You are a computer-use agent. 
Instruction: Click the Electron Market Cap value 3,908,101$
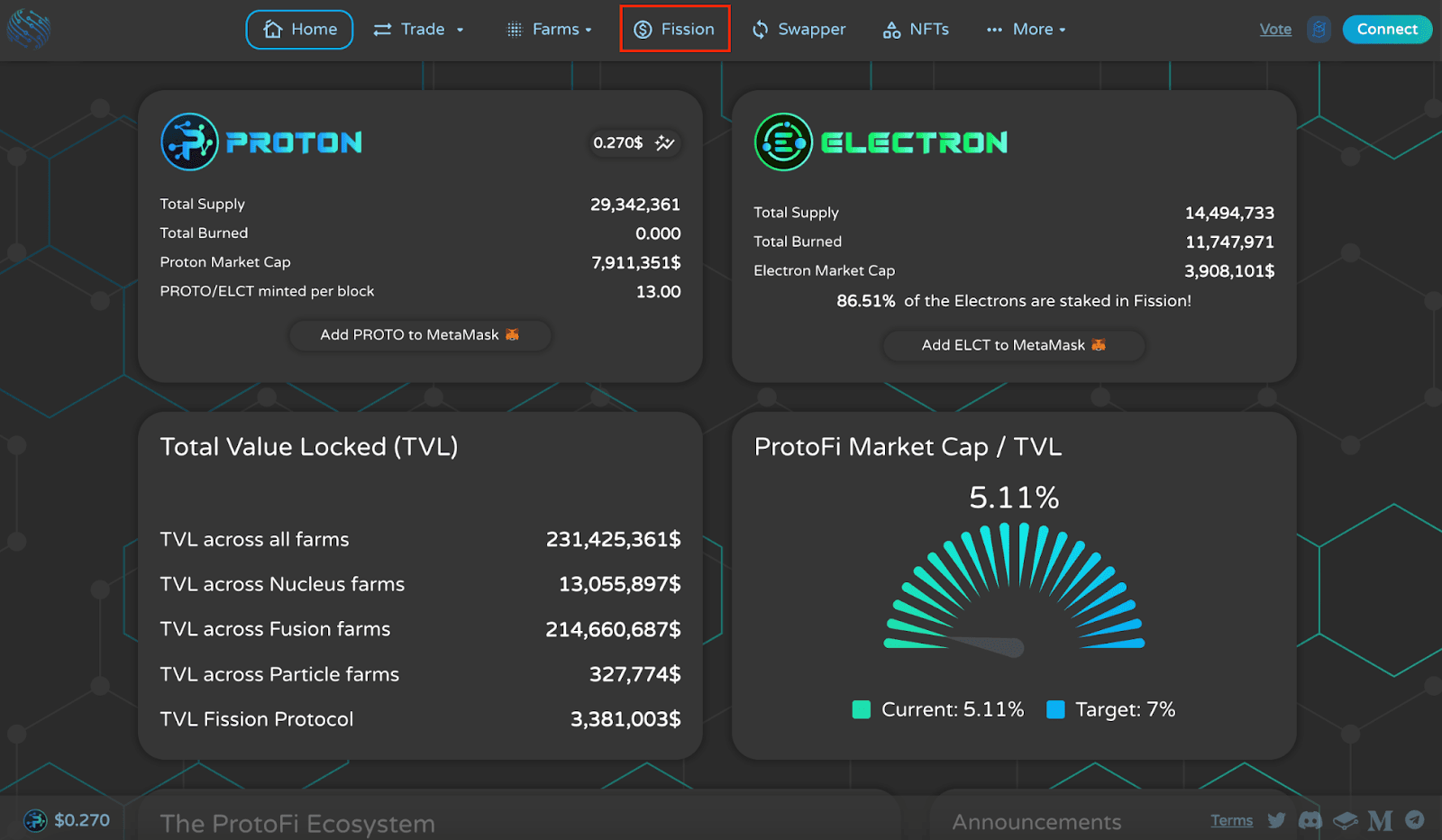[x=1229, y=270]
